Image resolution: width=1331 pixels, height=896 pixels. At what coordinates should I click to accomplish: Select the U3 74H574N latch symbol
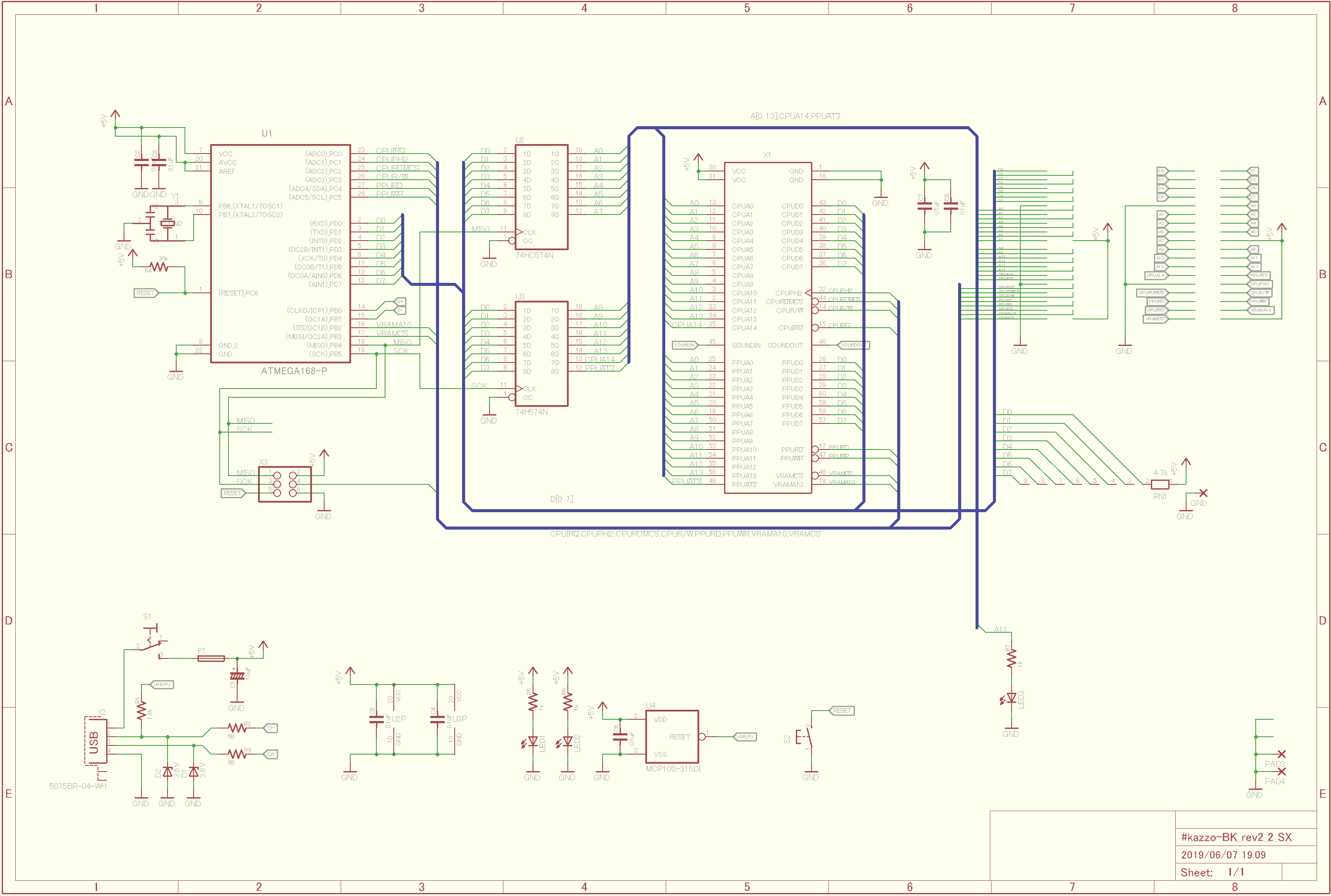pos(542,353)
